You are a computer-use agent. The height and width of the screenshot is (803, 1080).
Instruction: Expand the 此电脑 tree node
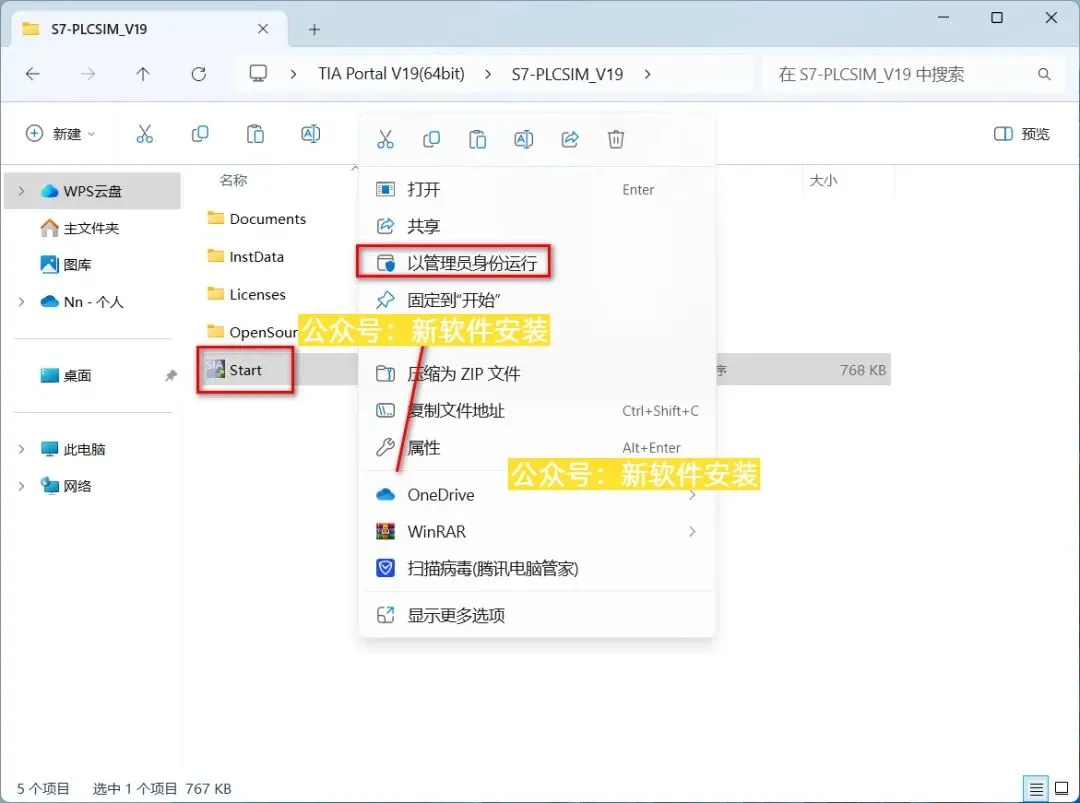[21, 449]
